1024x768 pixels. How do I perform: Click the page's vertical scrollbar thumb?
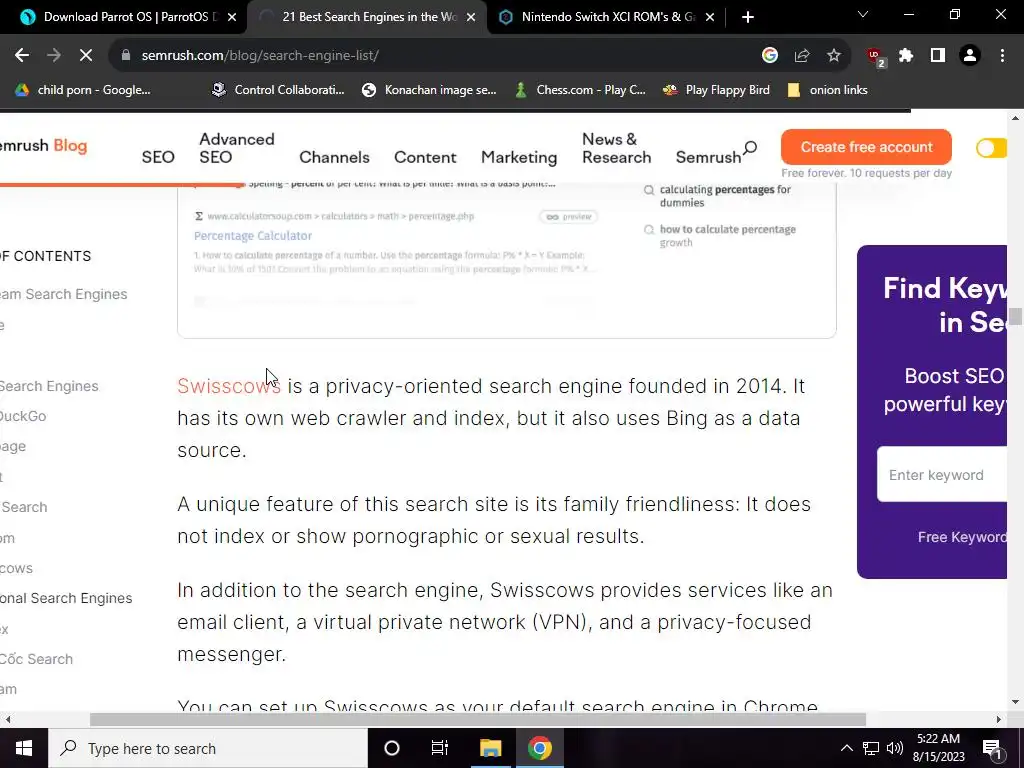coord(1015,316)
